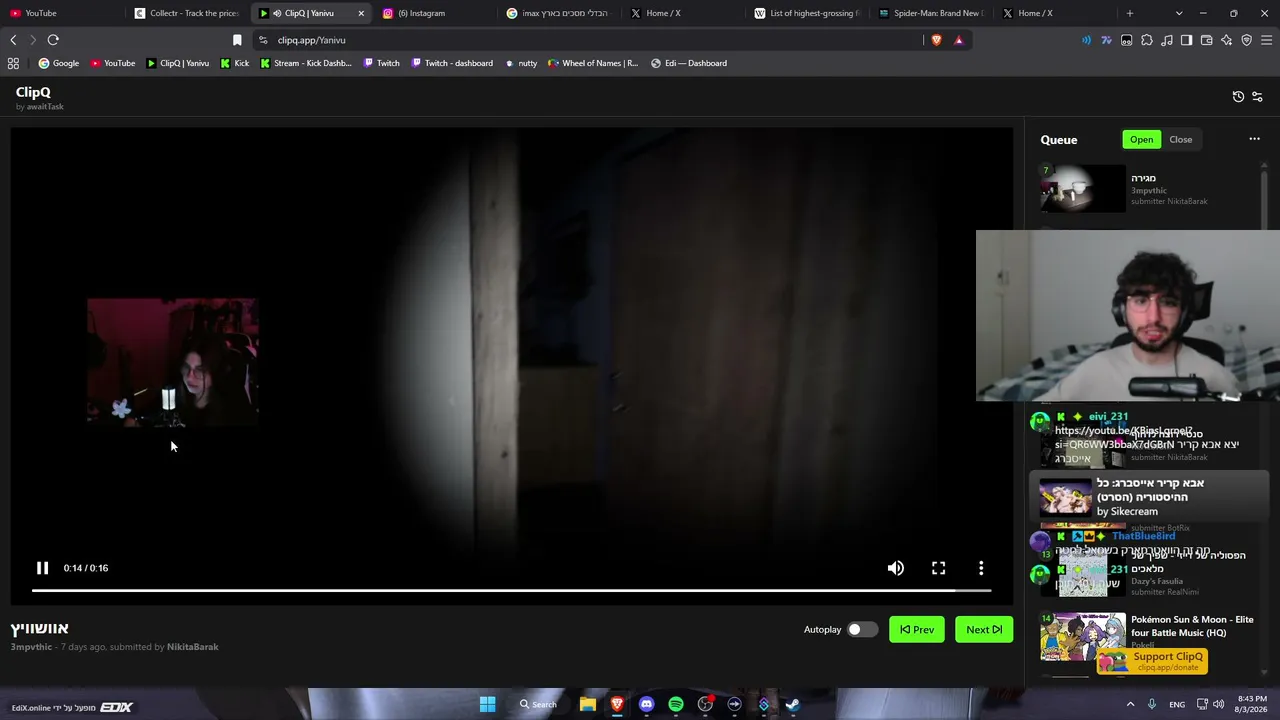Go back in browser history
1280x720 pixels.
click(13, 40)
